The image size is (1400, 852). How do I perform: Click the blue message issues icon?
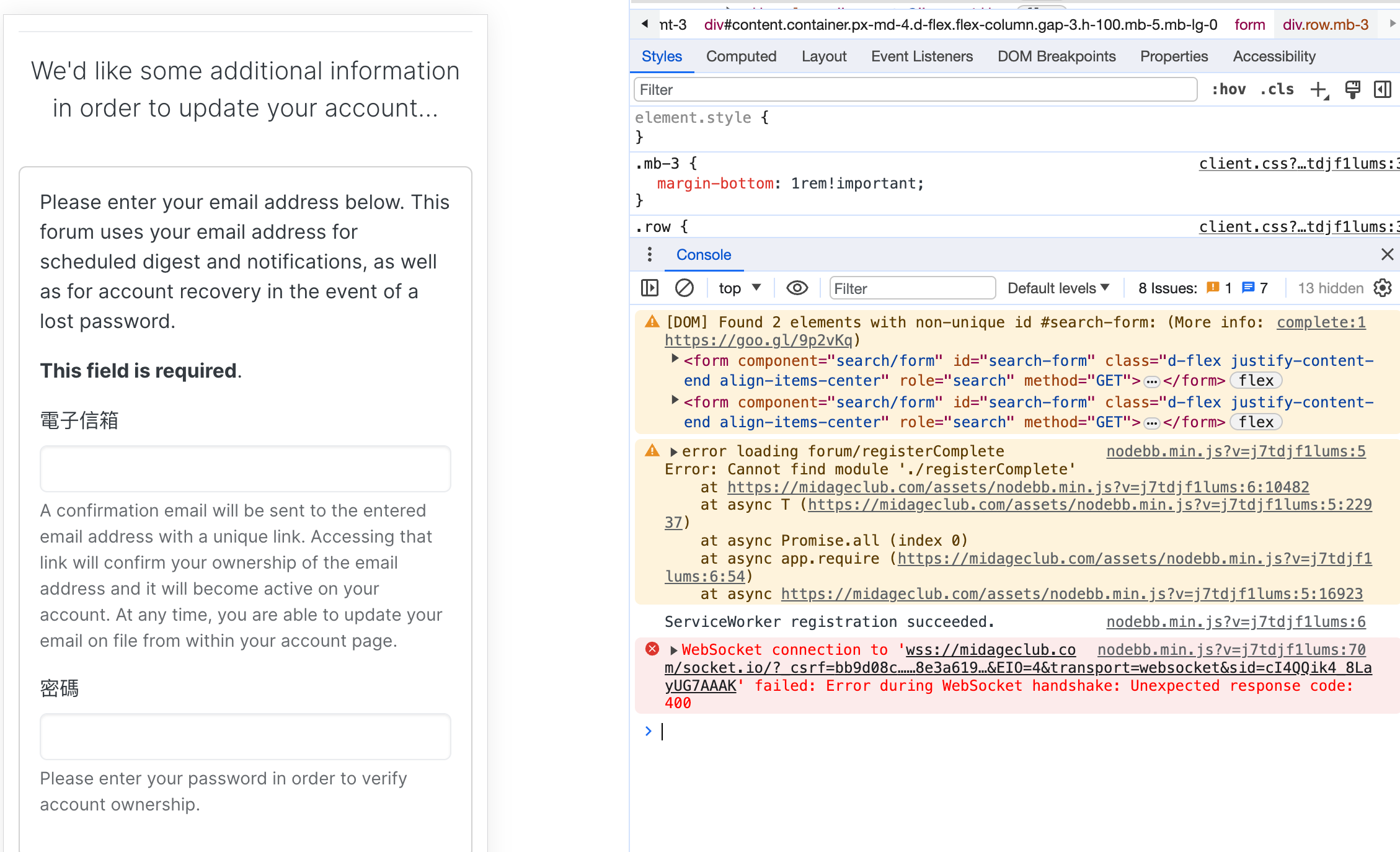1248,288
